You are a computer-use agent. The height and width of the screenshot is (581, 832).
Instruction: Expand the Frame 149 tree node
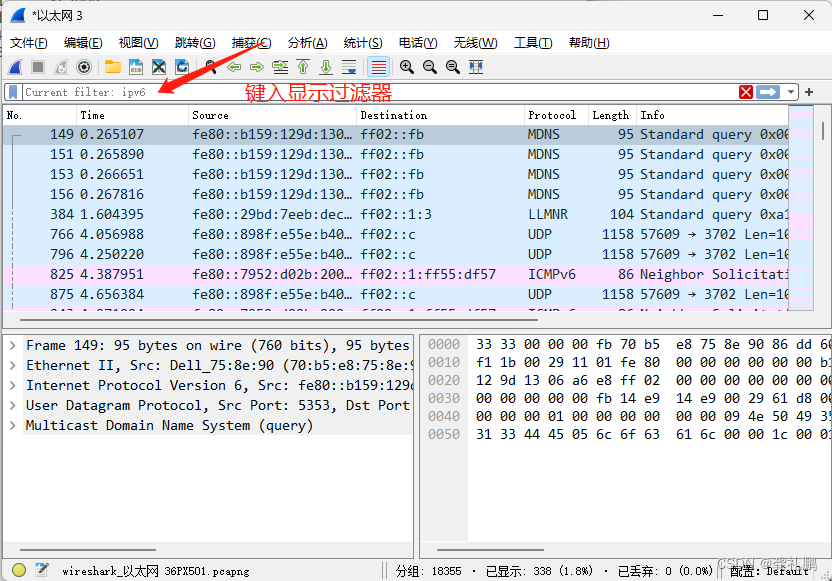coord(12,345)
